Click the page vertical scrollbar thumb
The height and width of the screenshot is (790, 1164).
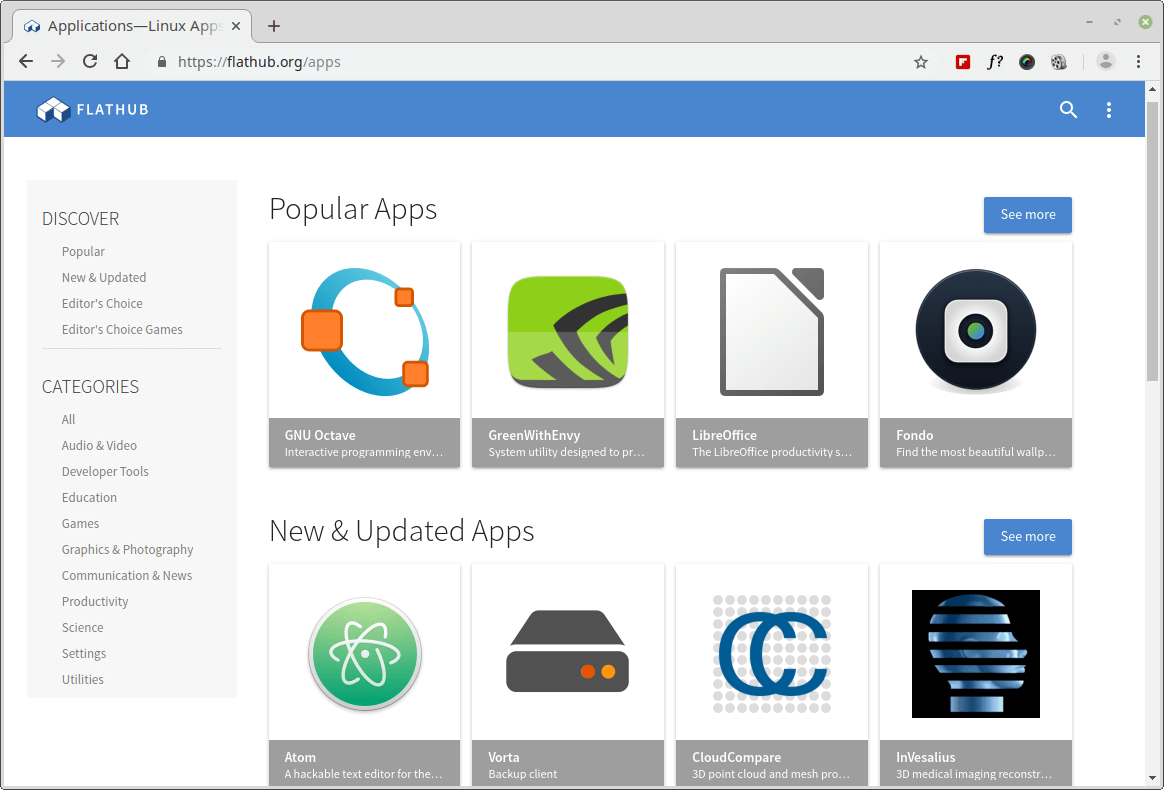pyautogui.click(x=1153, y=241)
